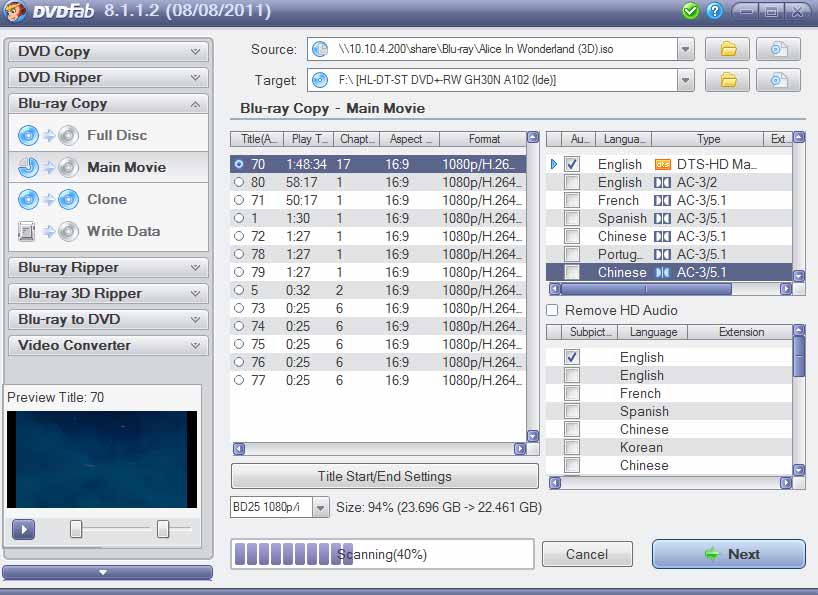Uncheck the first English subpicture checkbox
Image resolution: width=818 pixels, height=595 pixels.
tap(572, 357)
